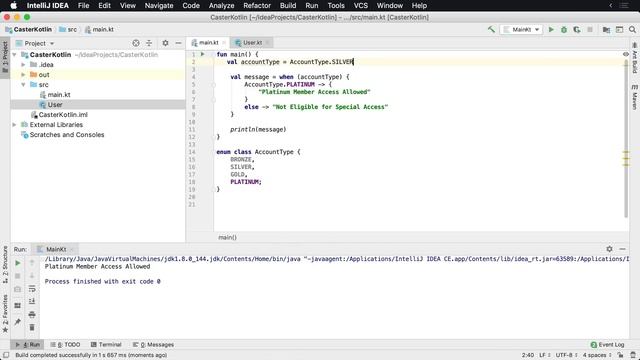Toggle the 7: Structure side tool button

tap(5, 264)
